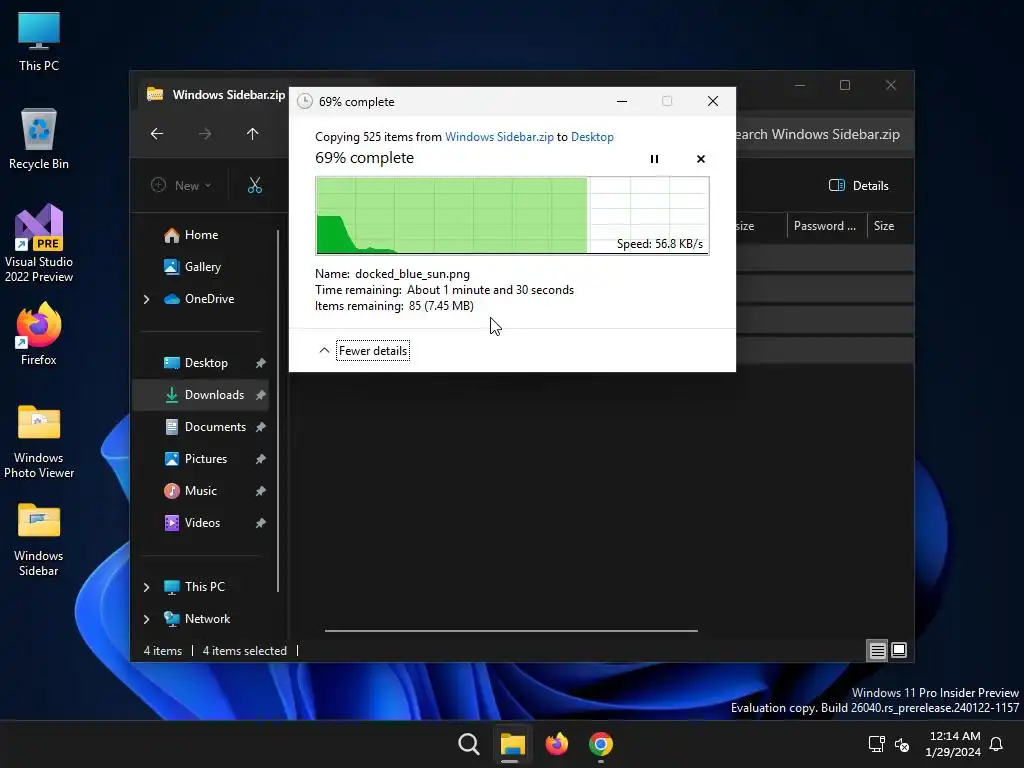Viewport: 1024px width, 768px height.
Task: Go forward in File Explorer
Action: click(204, 134)
